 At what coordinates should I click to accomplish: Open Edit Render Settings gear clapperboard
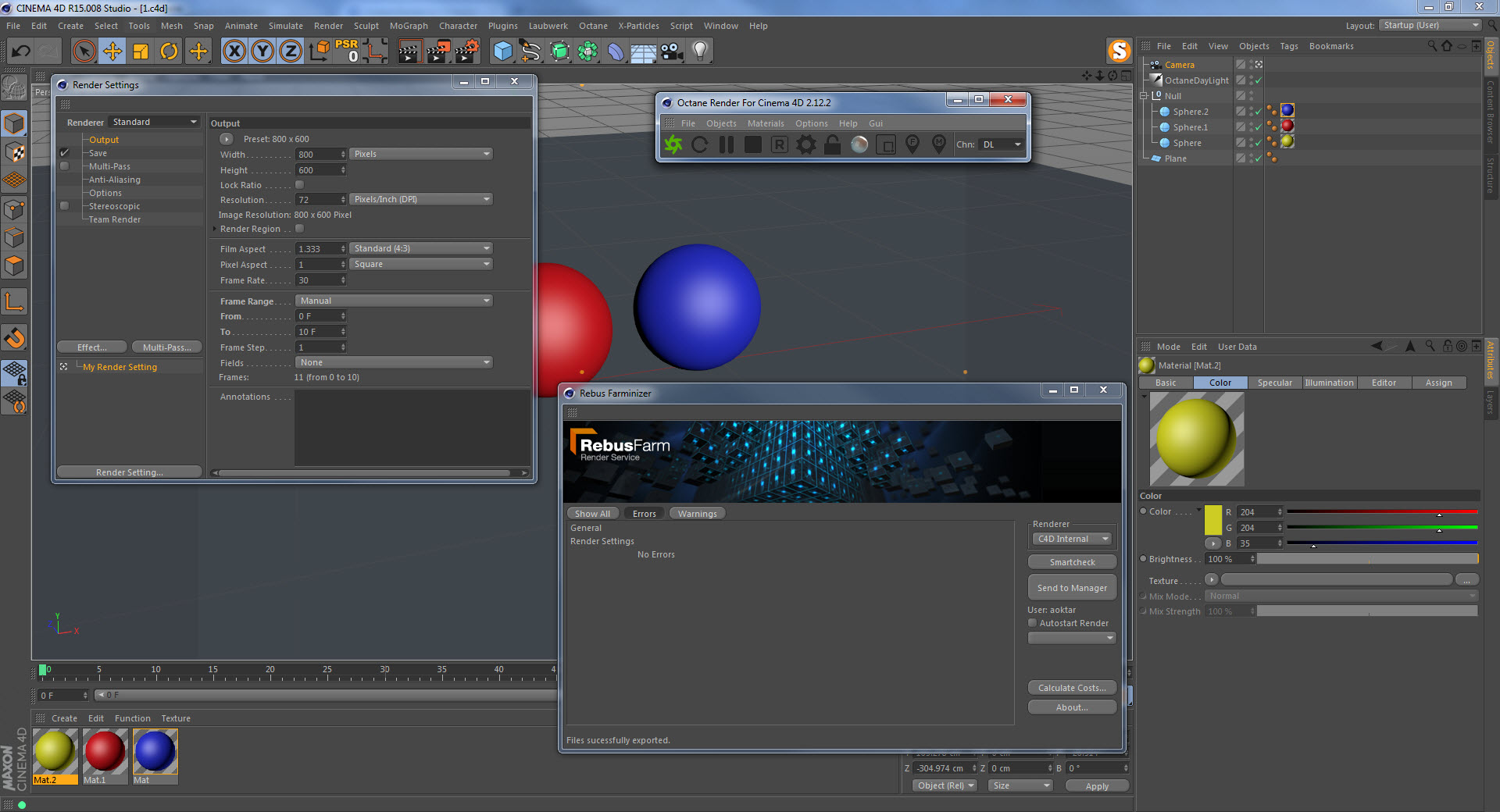[466, 52]
